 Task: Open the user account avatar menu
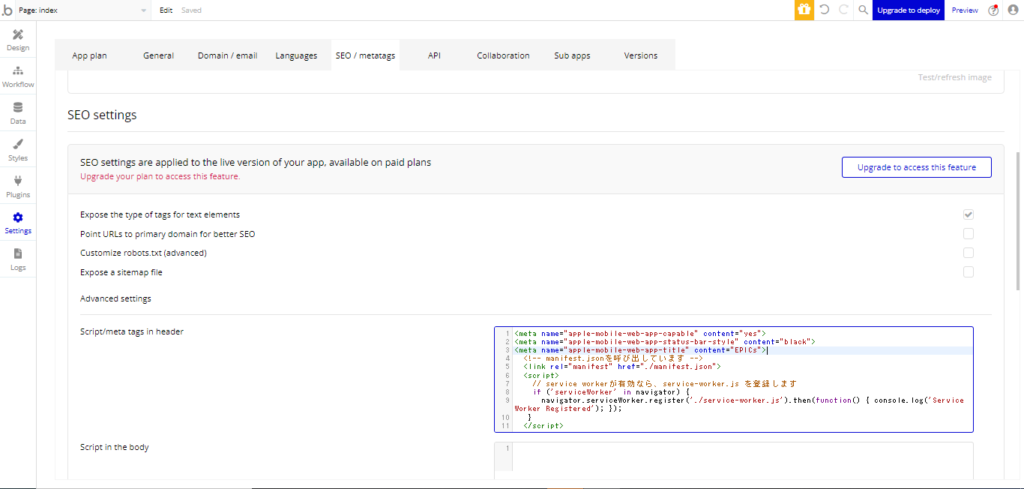pos(1013,10)
